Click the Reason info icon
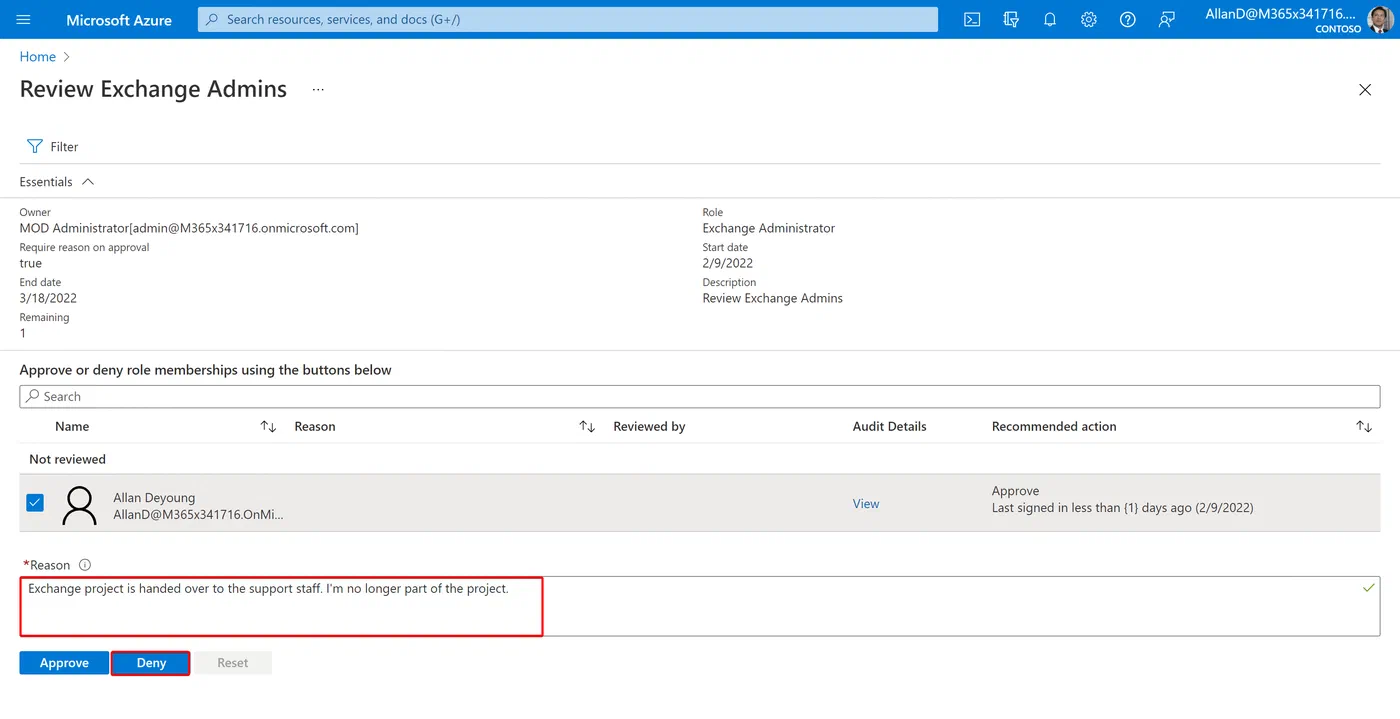1400x719 pixels. point(85,565)
